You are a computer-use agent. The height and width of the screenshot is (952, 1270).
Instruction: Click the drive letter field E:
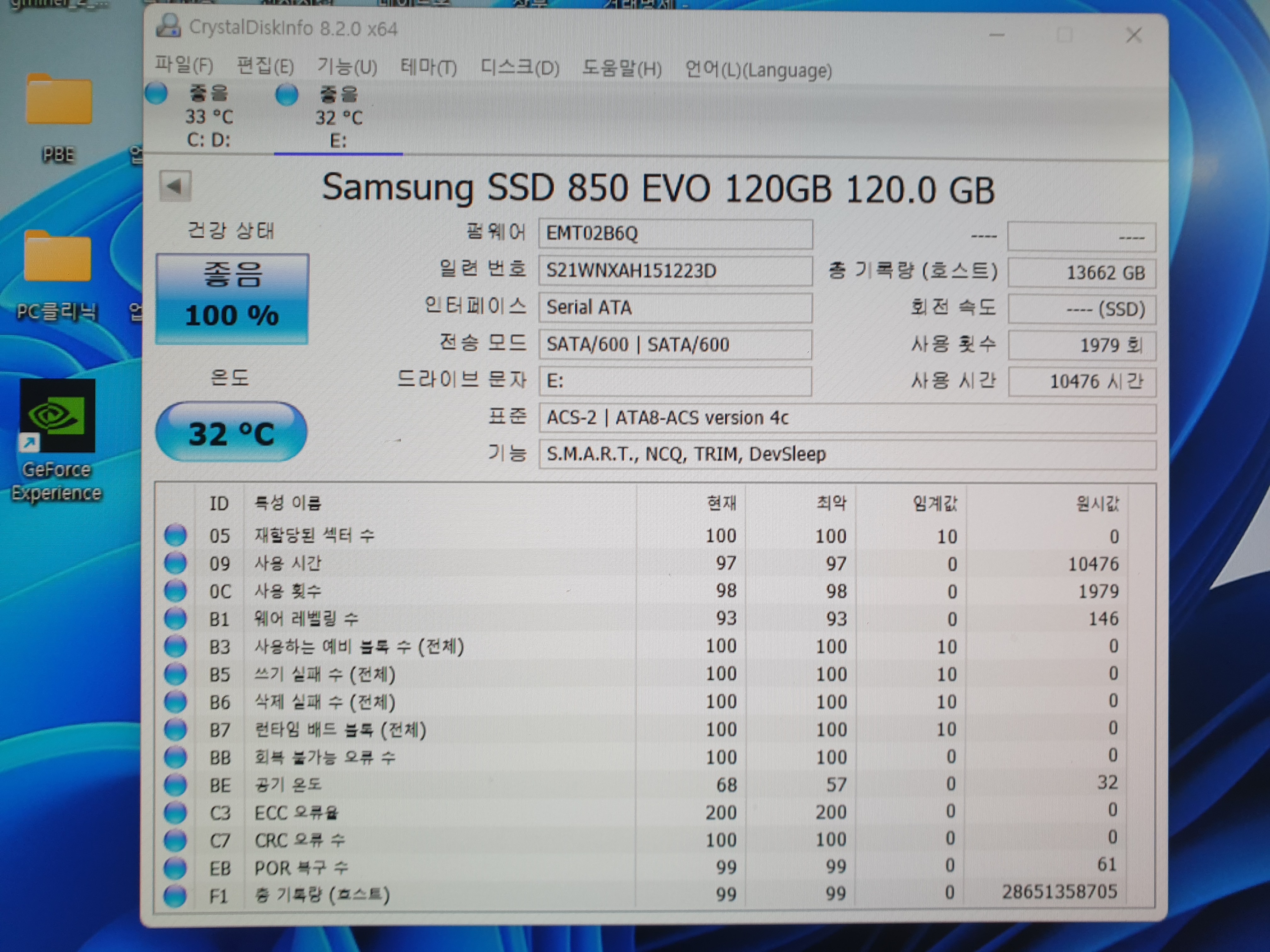coord(675,381)
